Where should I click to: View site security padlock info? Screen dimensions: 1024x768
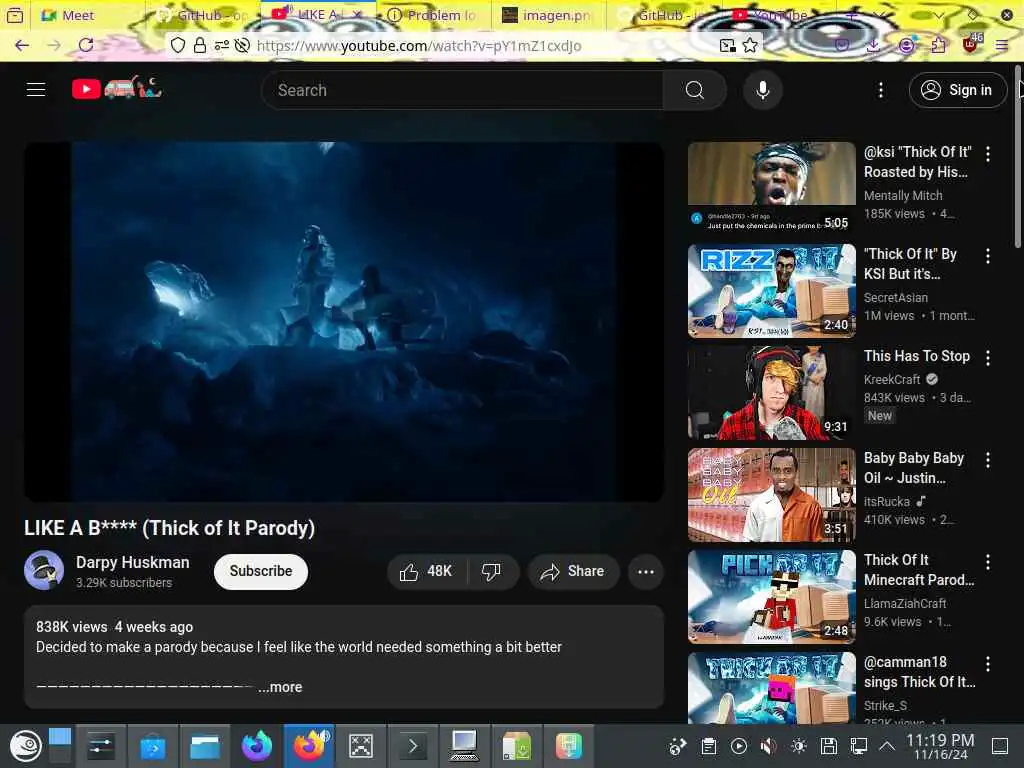point(200,45)
